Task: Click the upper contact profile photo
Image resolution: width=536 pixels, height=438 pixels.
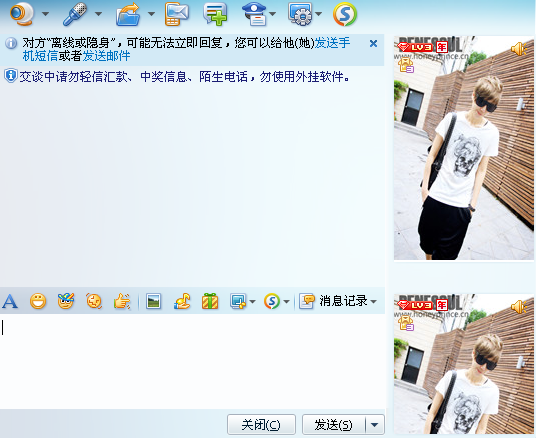Action: [x=464, y=148]
